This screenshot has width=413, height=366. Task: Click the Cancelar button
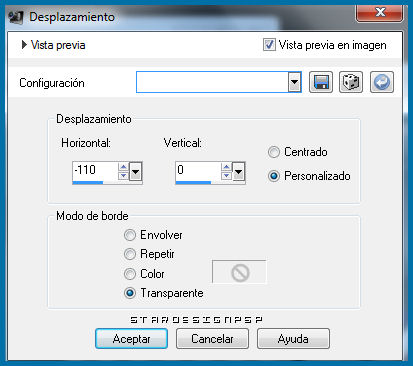click(212, 339)
